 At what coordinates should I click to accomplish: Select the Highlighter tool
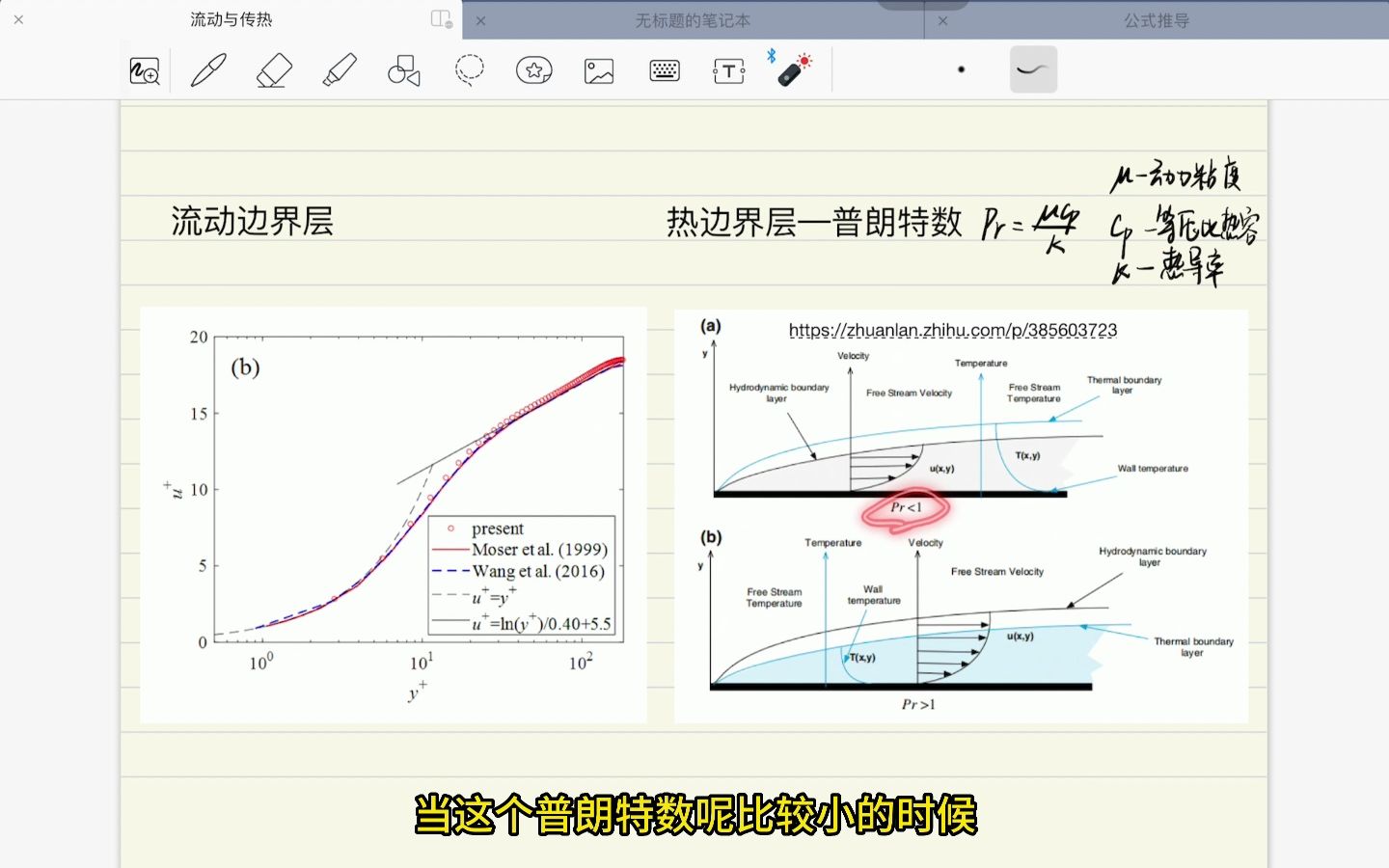coord(340,69)
